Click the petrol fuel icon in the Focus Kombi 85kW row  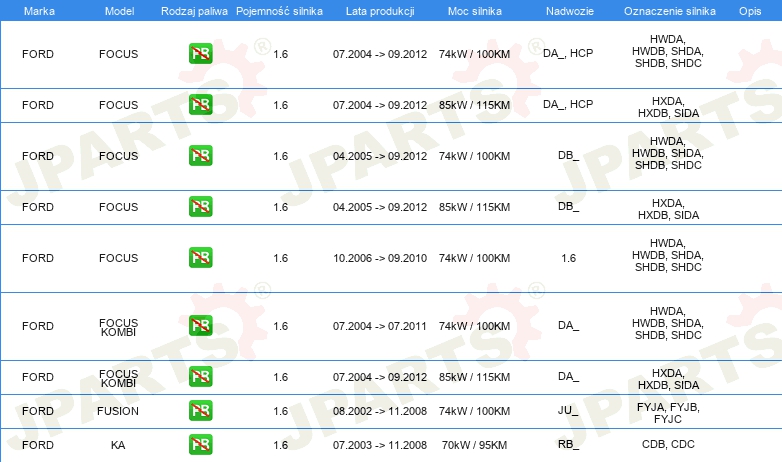coord(200,376)
